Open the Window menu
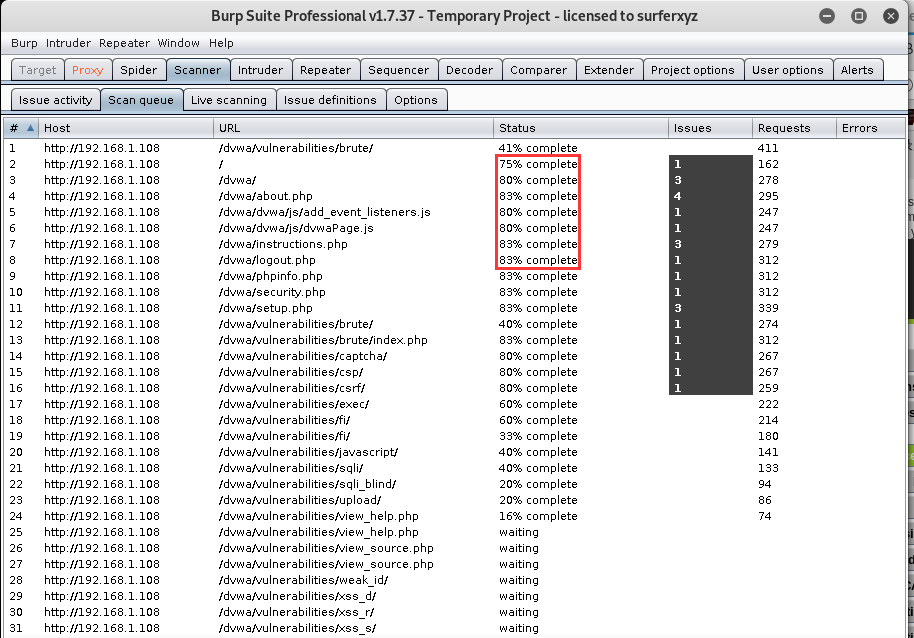The height and width of the screenshot is (638, 914). (x=178, y=43)
